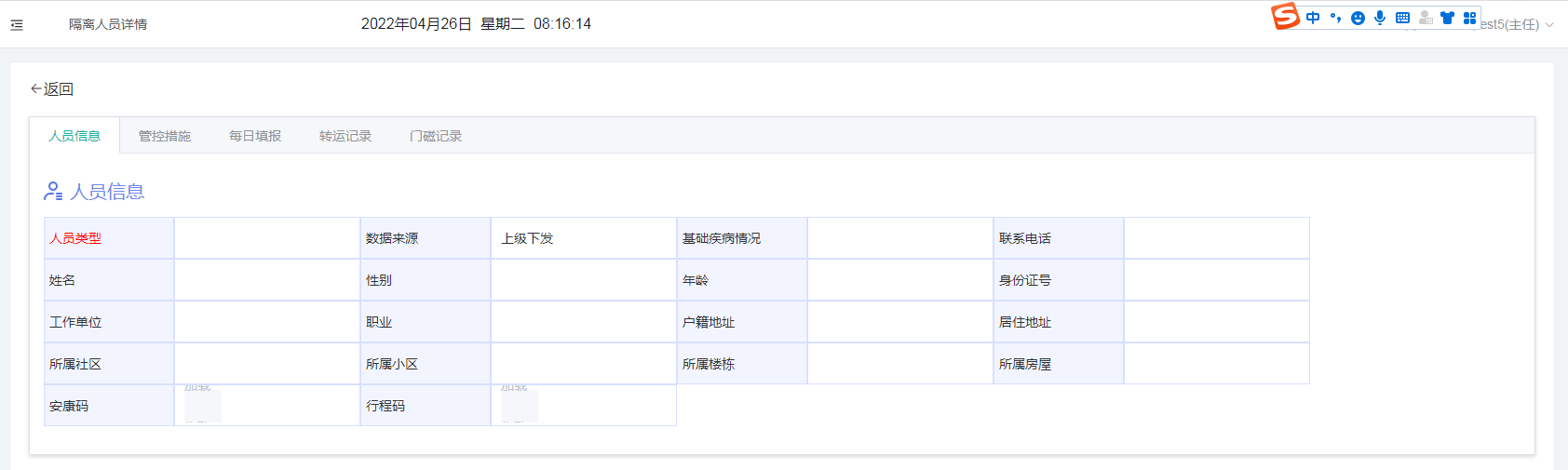
Task: Open Sogou skin shirt icon
Action: point(1447,18)
